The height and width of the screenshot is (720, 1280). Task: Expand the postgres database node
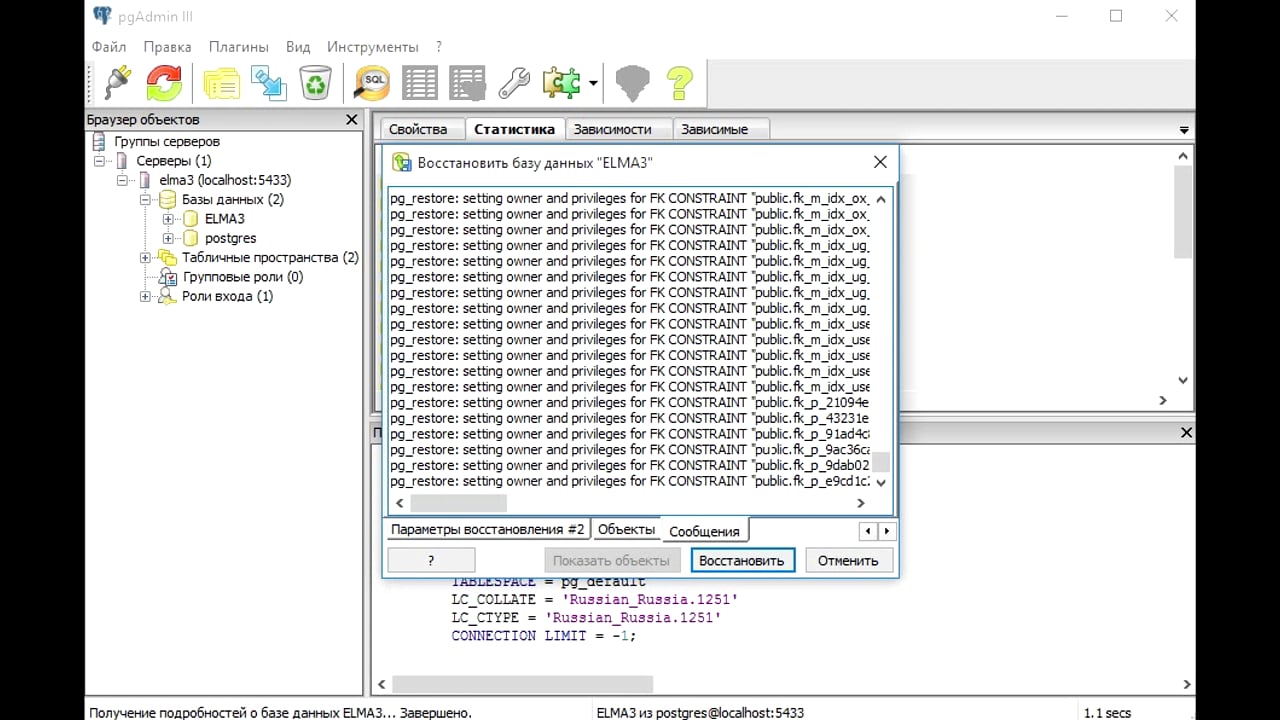click(167, 238)
